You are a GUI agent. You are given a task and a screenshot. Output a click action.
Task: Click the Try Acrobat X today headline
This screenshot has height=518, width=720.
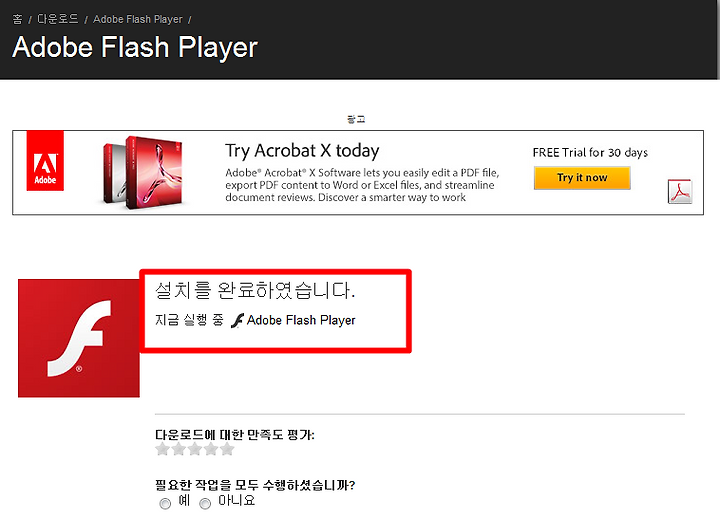click(x=302, y=151)
